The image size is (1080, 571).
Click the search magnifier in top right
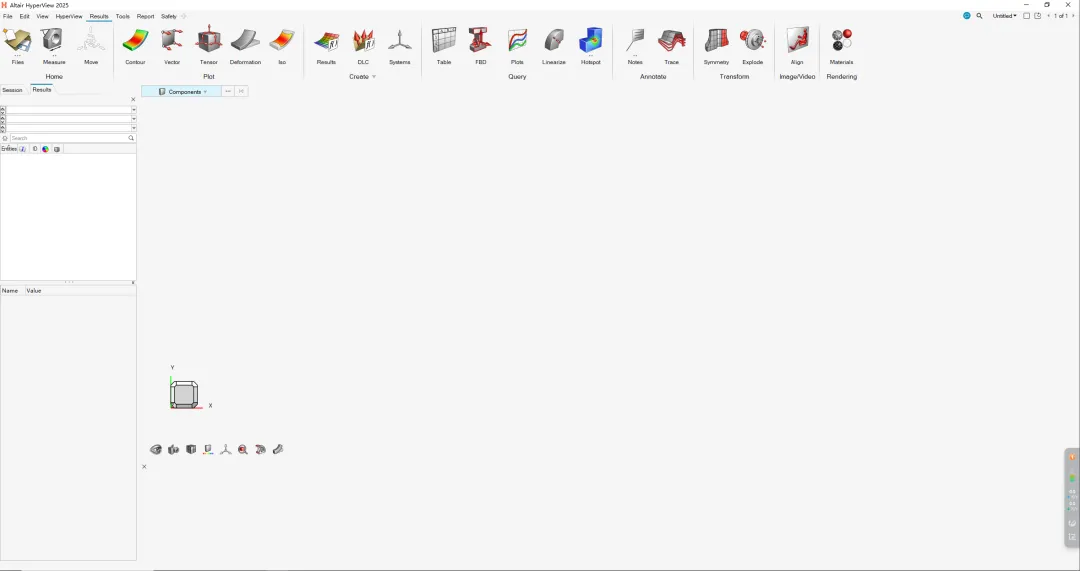click(x=979, y=16)
